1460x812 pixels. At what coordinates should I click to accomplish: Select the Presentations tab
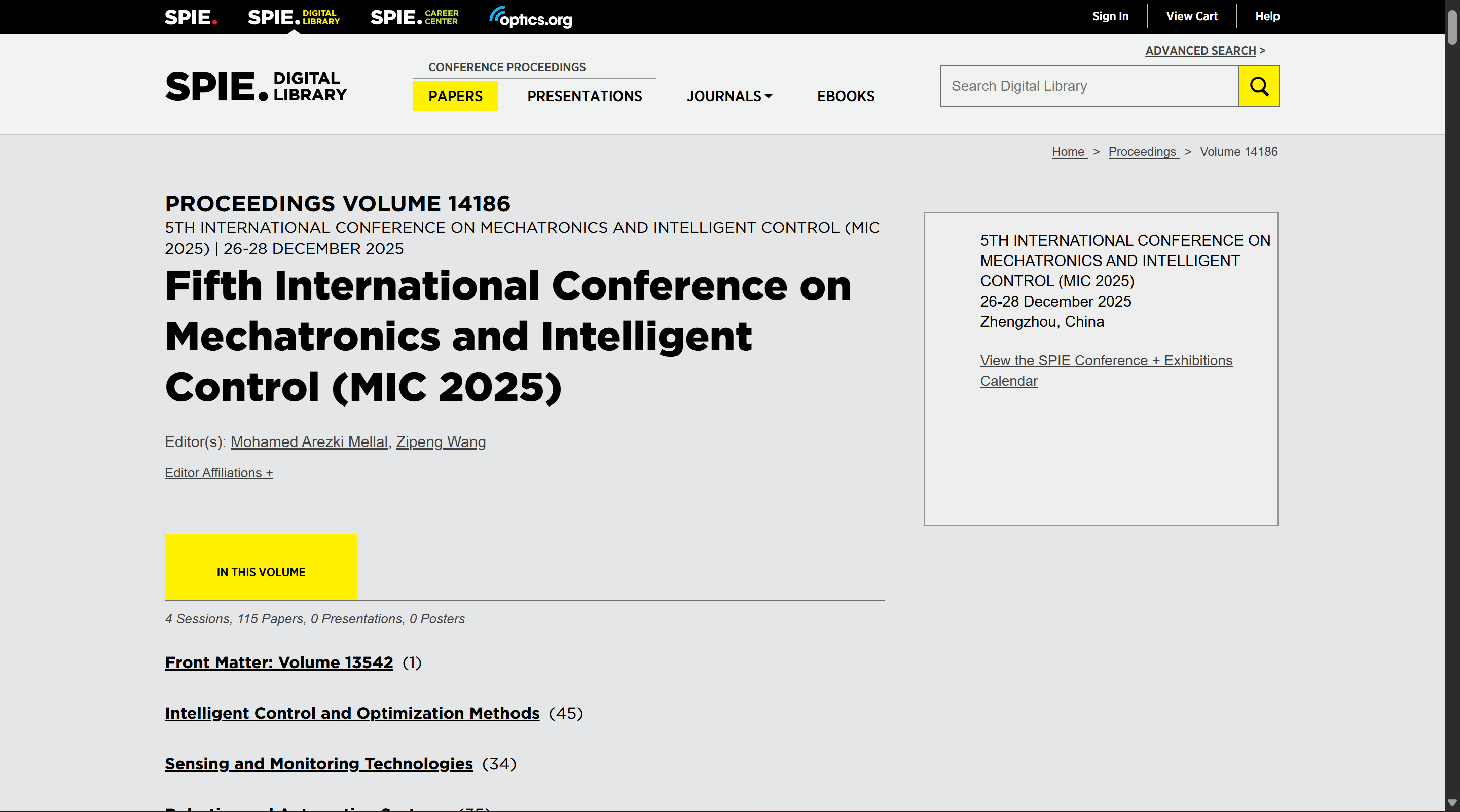pyautogui.click(x=585, y=96)
